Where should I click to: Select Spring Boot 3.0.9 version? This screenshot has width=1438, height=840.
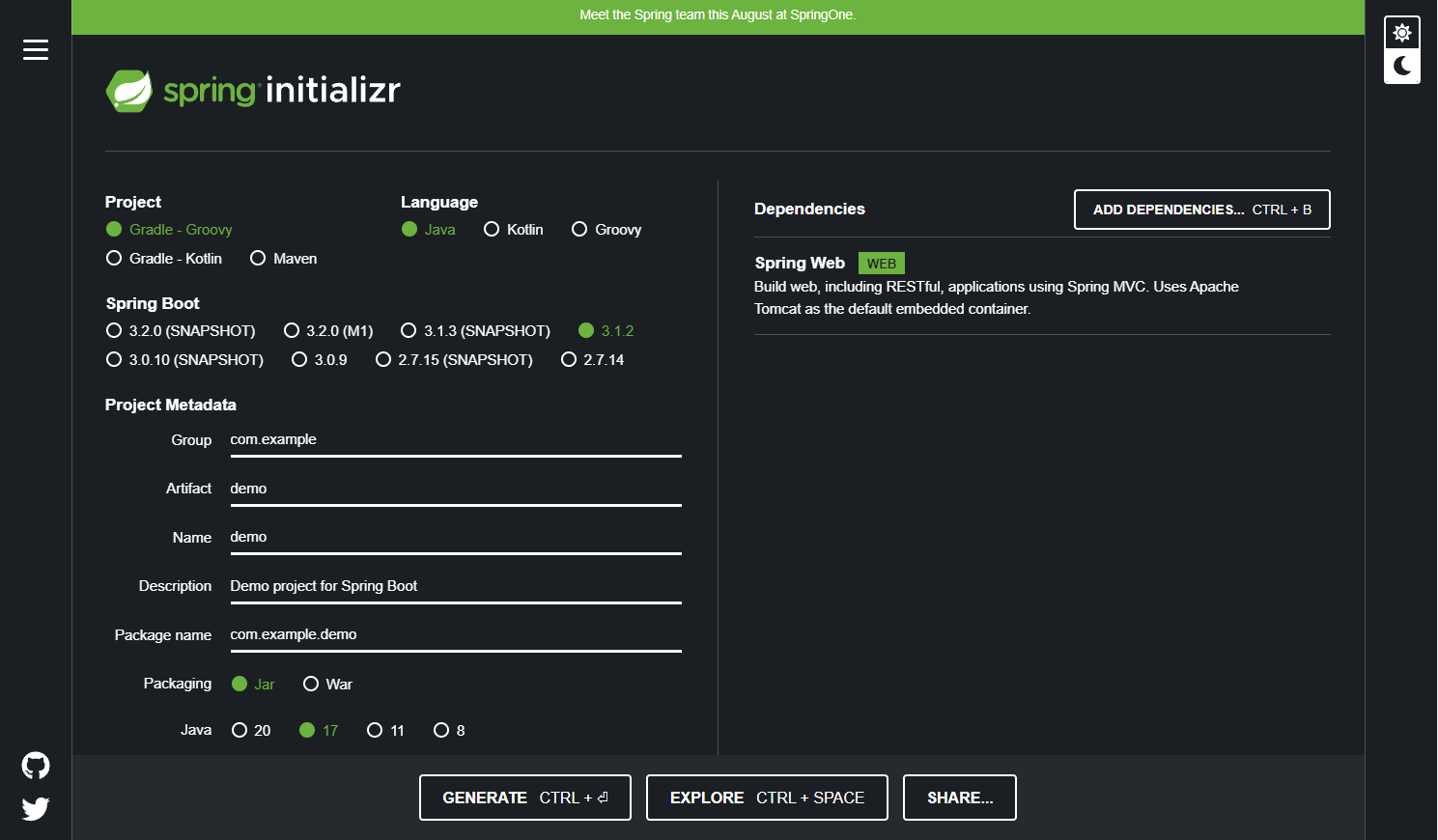[x=320, y=360]
